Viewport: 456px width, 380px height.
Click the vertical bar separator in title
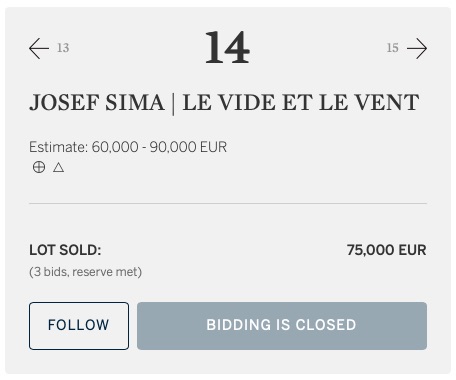coord(174,103)
